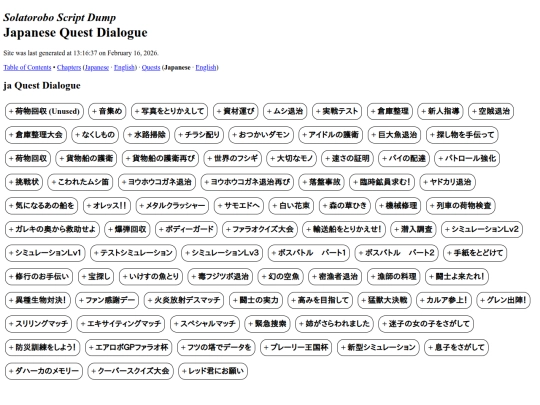Expand the ムシ退治 quest
The image size is (540, 405).
tap(285, 111)
